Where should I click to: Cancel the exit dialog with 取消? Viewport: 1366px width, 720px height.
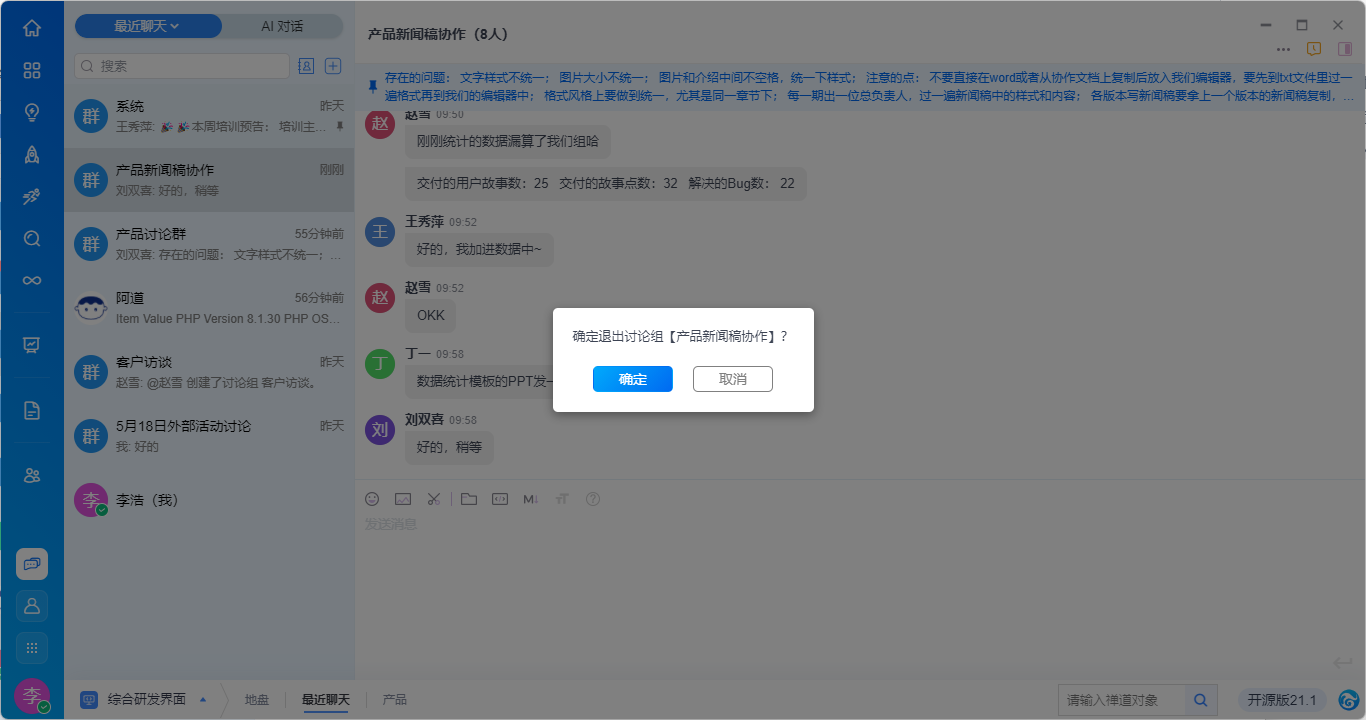pos(733,379)
